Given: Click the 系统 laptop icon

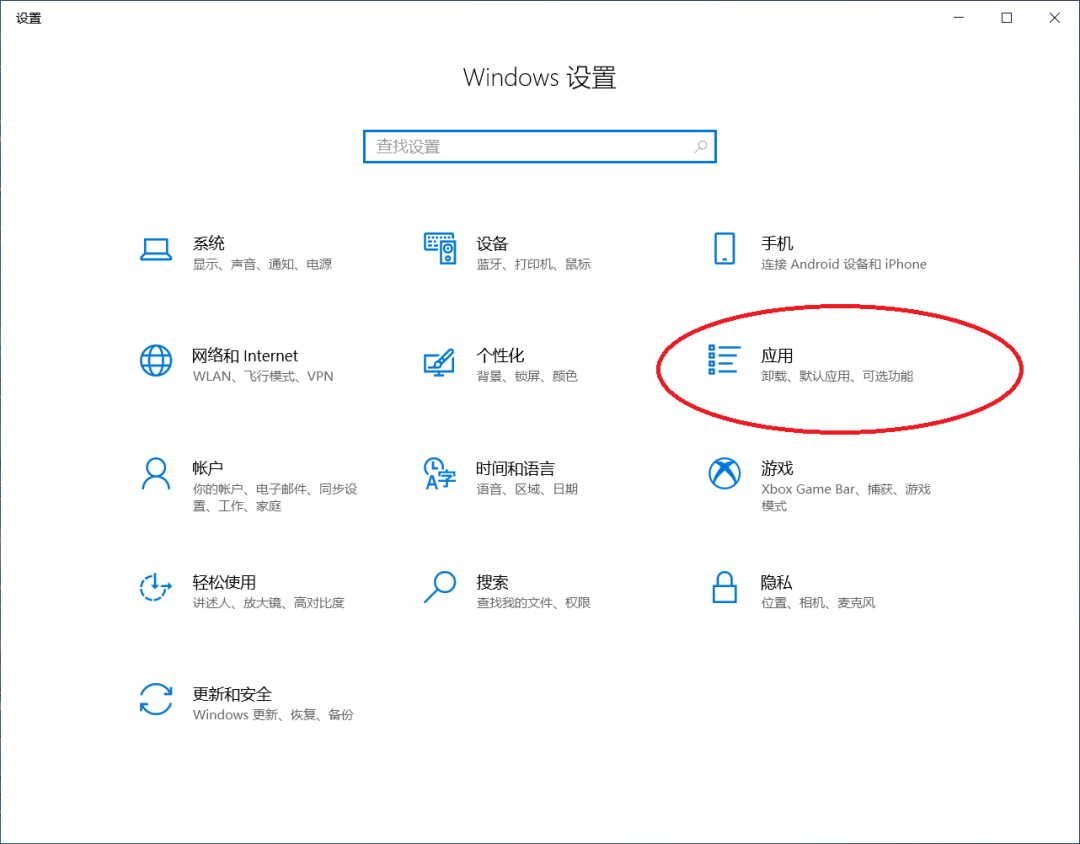Looking at the screenshot, I should coord(156,250).
